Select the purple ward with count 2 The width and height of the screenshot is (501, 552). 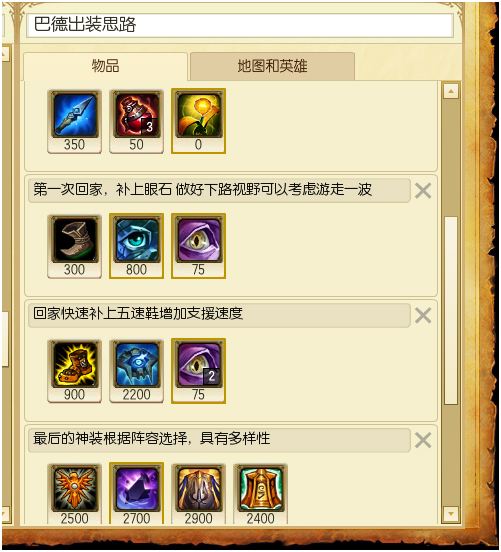(x=198, y=371)
